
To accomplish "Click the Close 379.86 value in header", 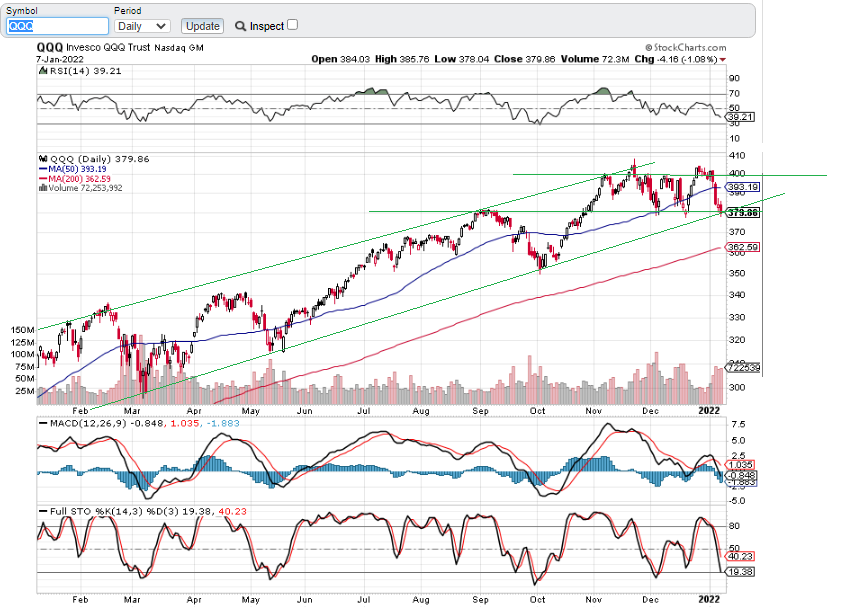I will [x=525, y=59].
